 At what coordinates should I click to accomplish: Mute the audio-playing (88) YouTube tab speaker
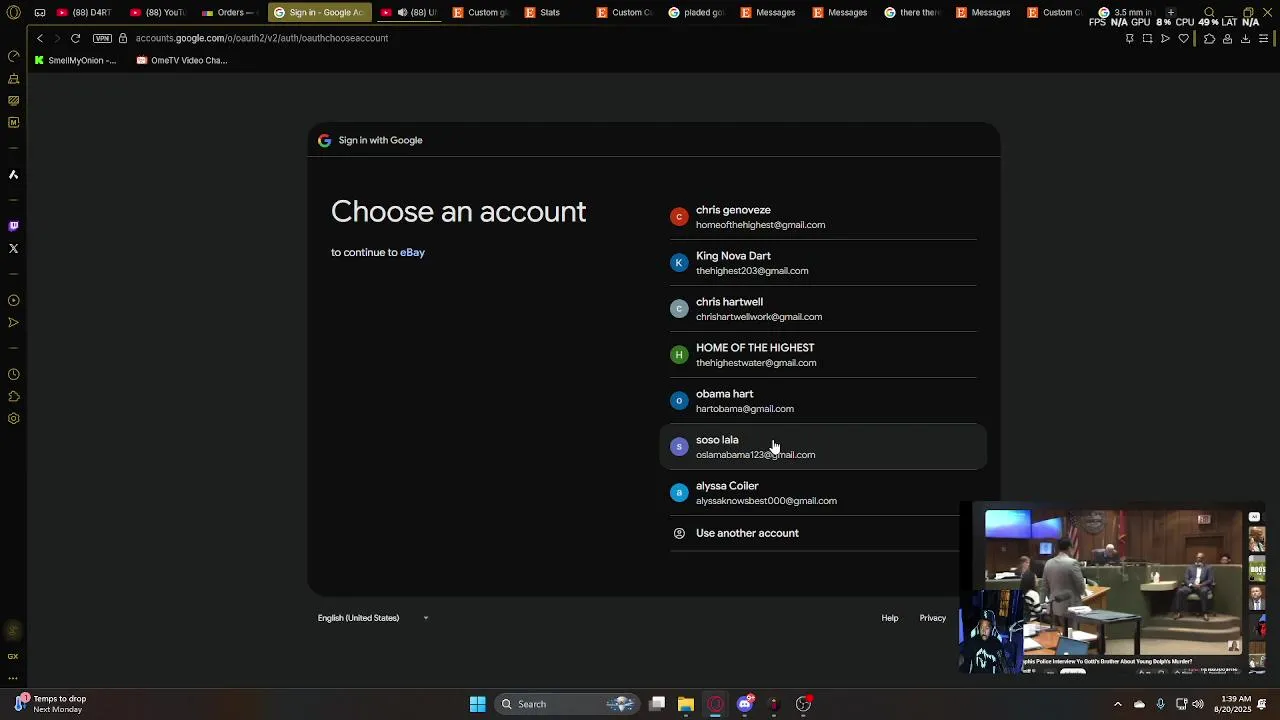[x=402, y=12]
